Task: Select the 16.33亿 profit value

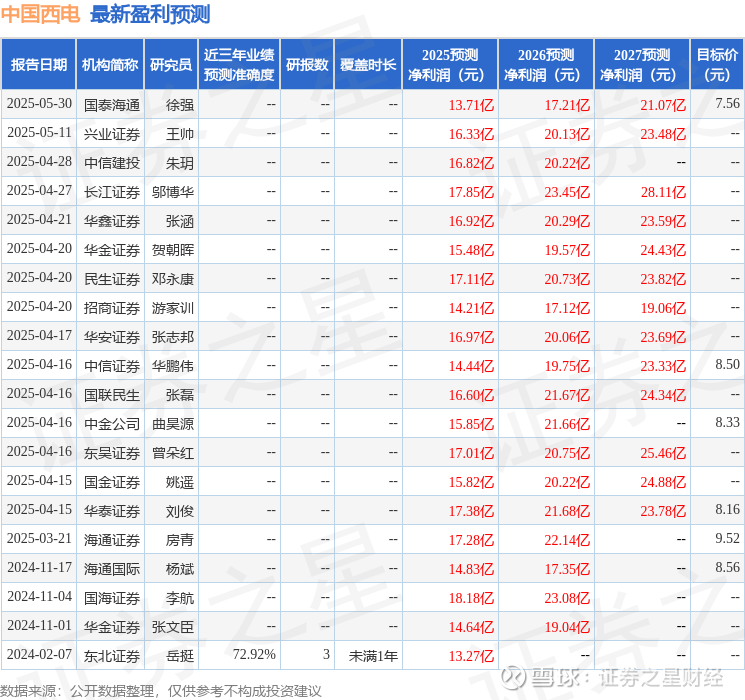Action: [471, 134]
